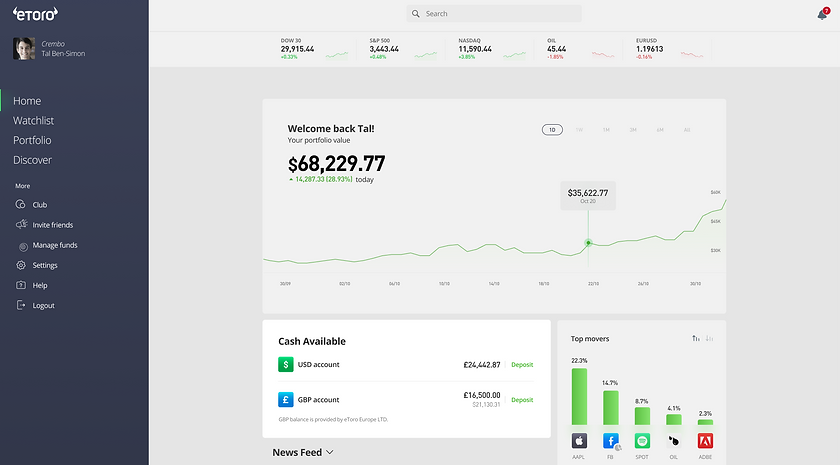The width and height of the screenshot is (840, 465).
Task: Click the search magnifier icon
Action: (416, 14)
